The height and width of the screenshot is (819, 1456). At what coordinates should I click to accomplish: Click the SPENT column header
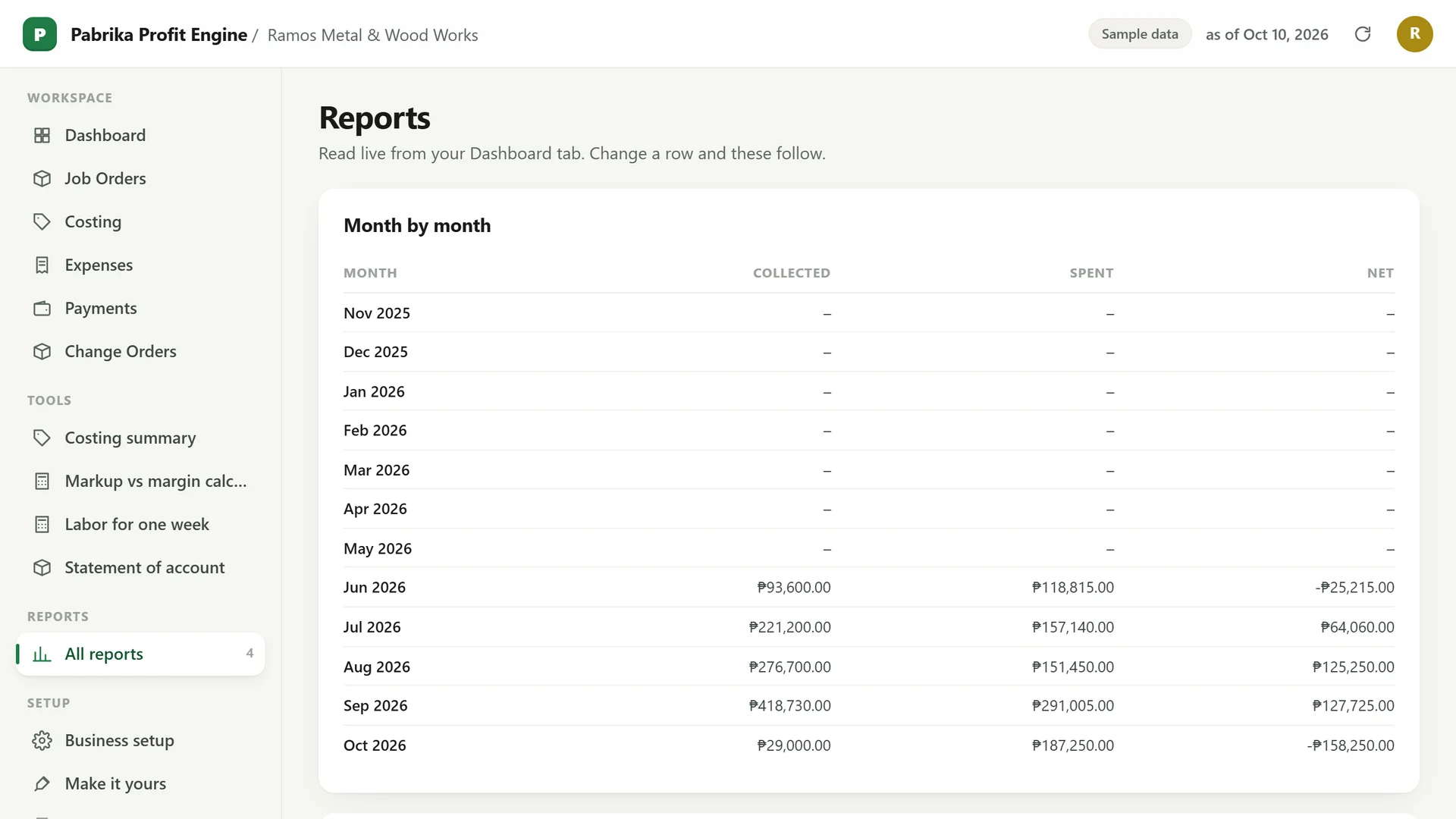pos(1091,273)
